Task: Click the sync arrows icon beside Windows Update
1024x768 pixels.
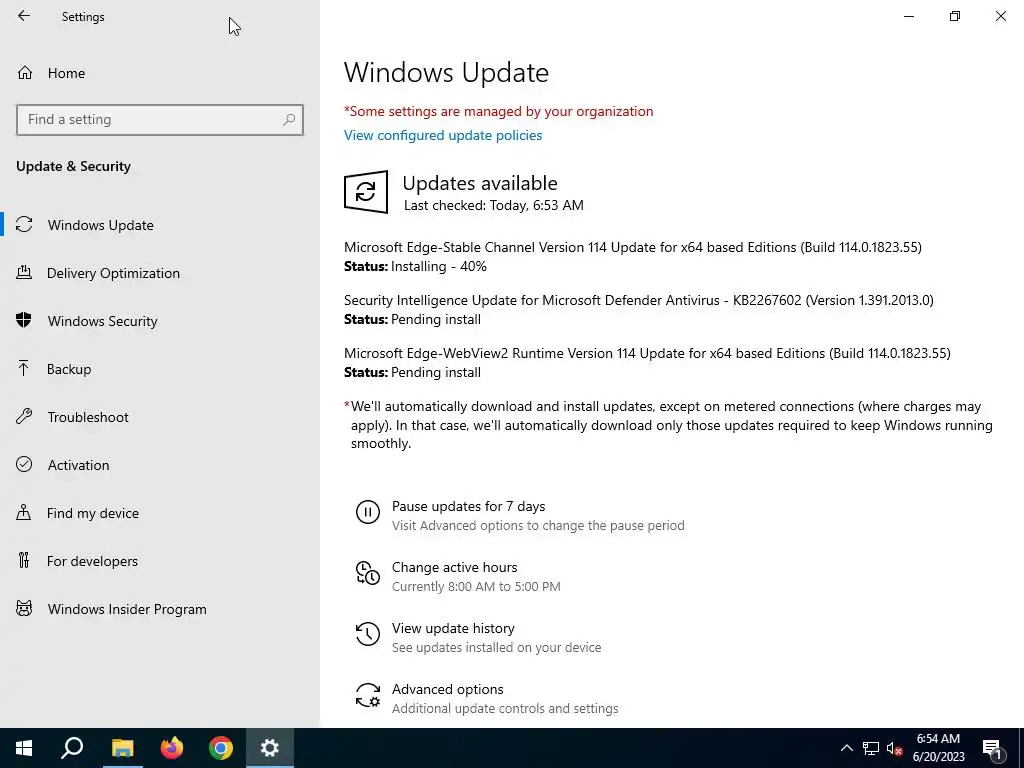Action: tap(24, 225)
